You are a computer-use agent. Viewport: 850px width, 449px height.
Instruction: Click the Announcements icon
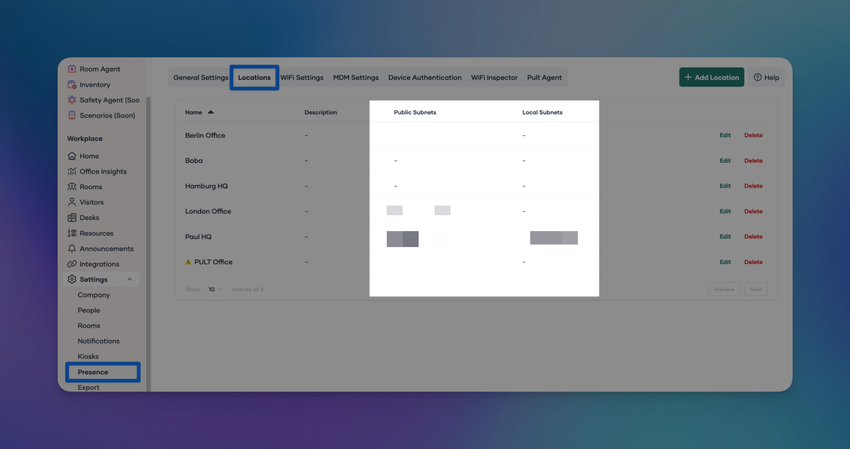click(x=72, y=249)
